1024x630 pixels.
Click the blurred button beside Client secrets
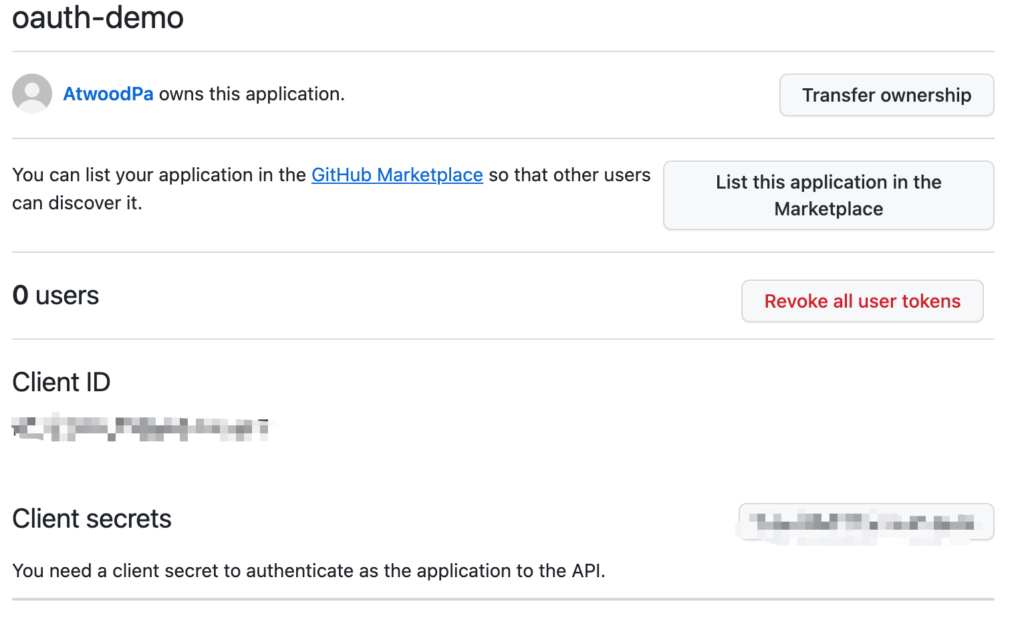point(866,521)
